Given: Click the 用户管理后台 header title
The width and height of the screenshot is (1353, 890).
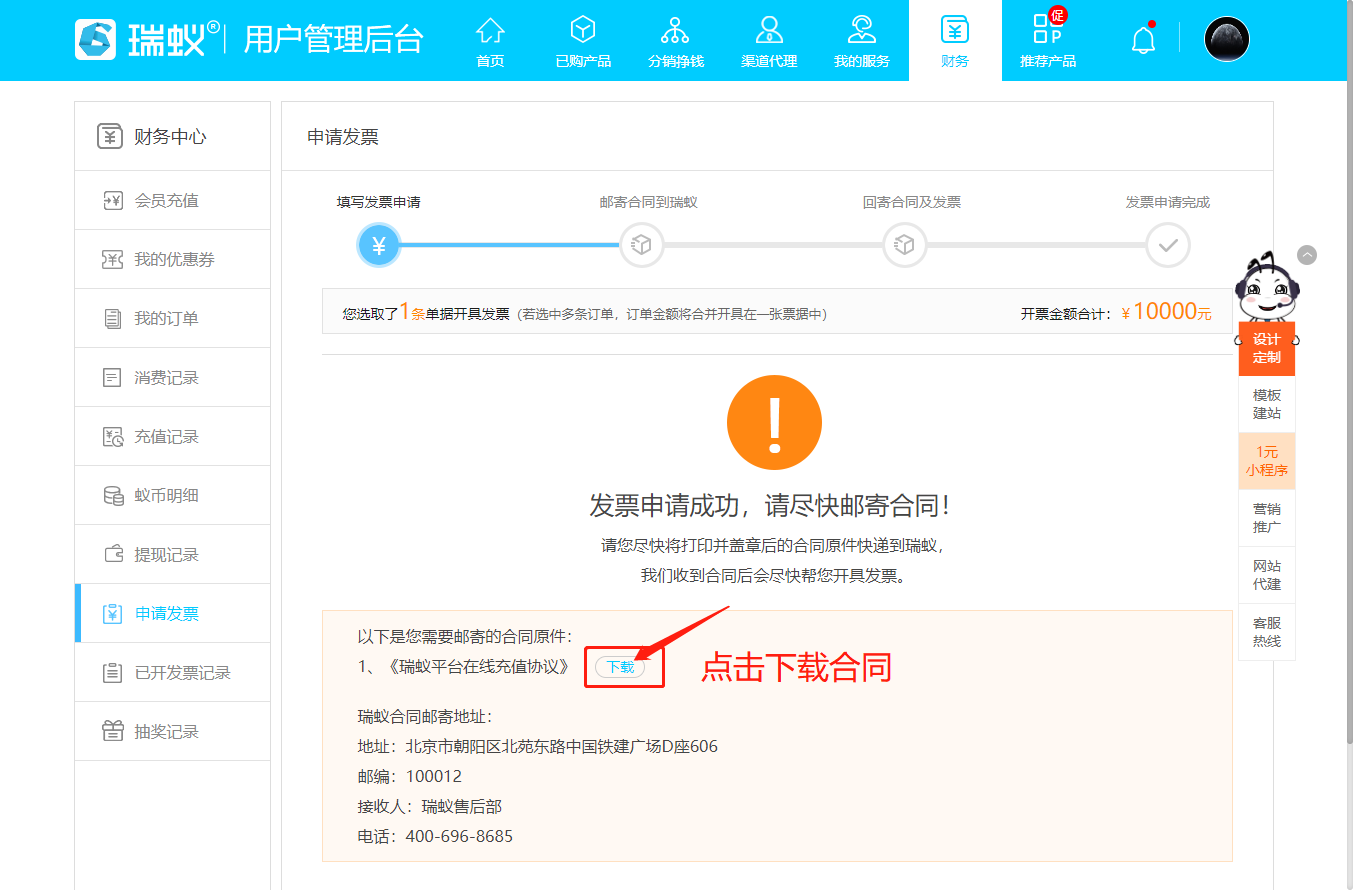Looking at the screenshot, I should click(333, 39).
